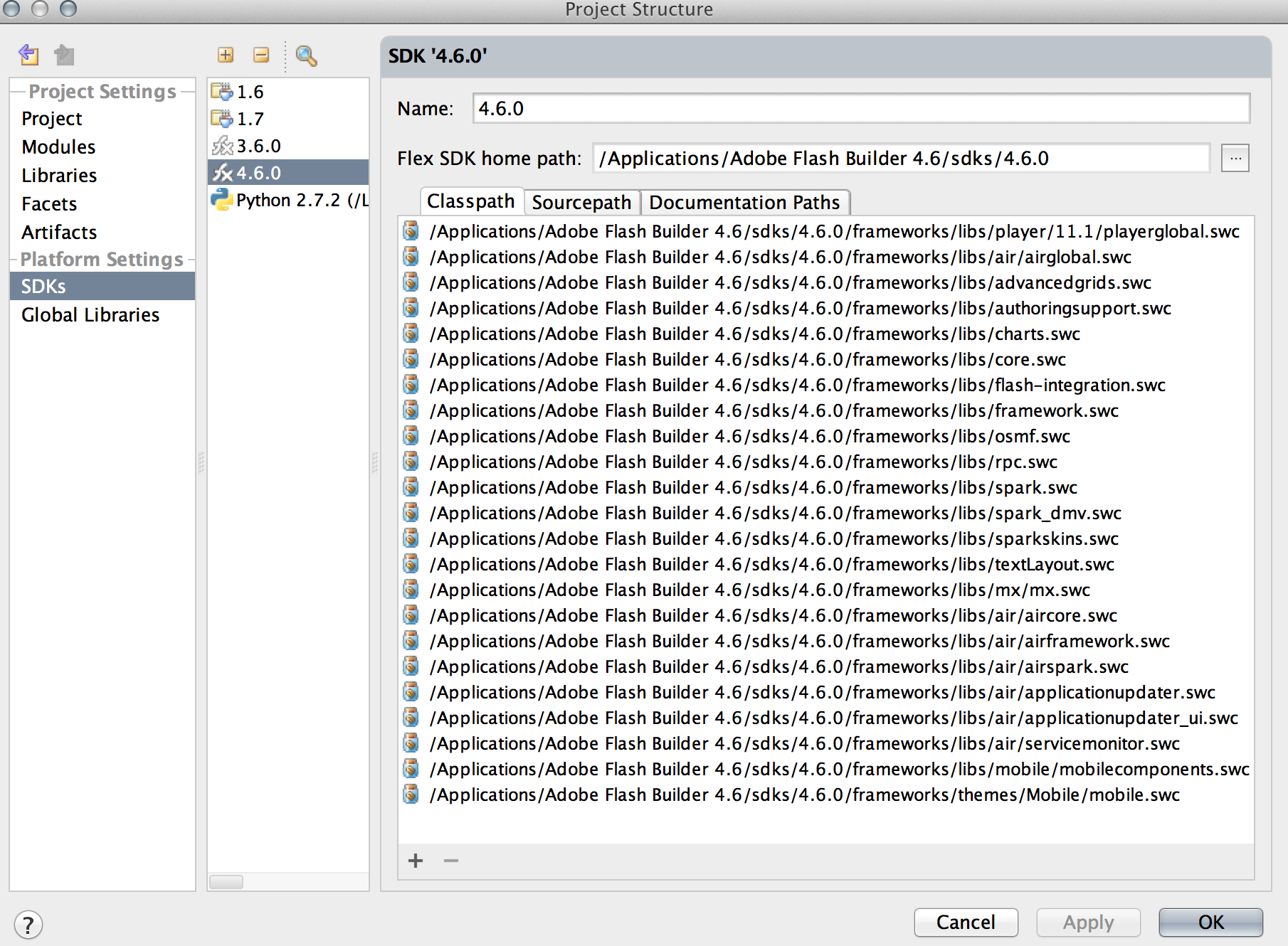Open the Artifacts settings page

tap(59, 232)
